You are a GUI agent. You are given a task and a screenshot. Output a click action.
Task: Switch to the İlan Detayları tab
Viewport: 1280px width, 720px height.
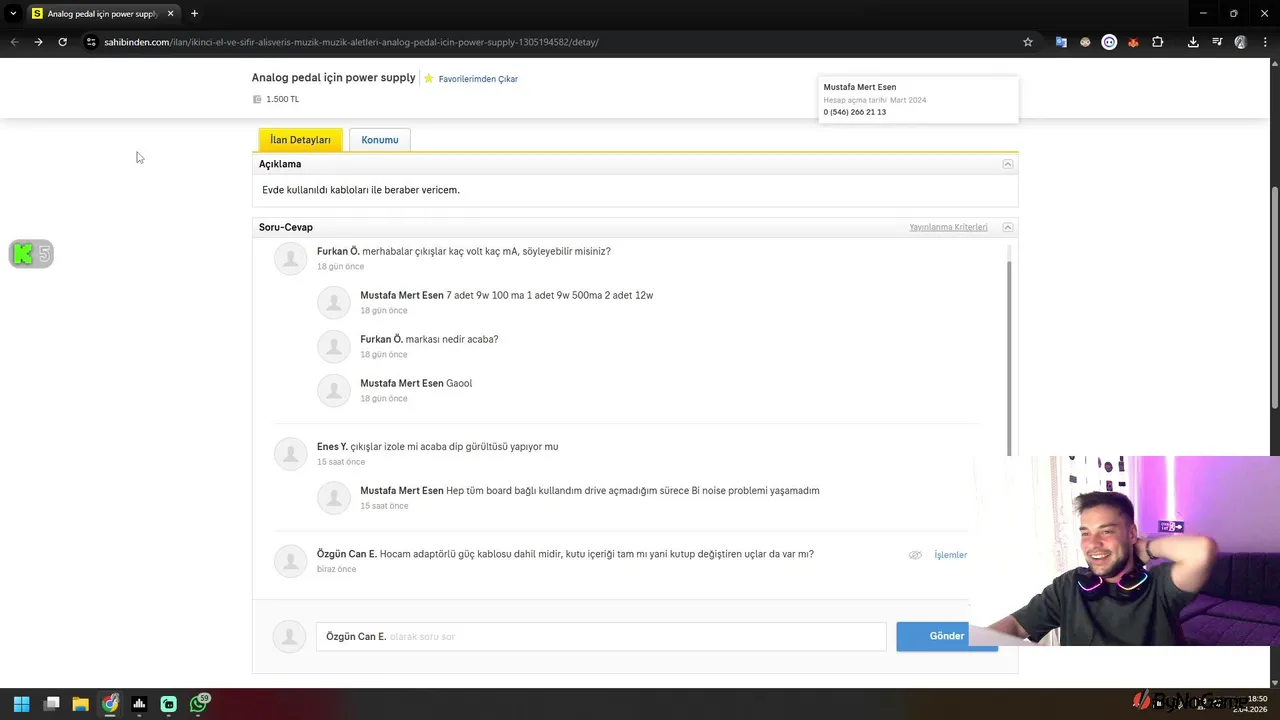(300, 140)
